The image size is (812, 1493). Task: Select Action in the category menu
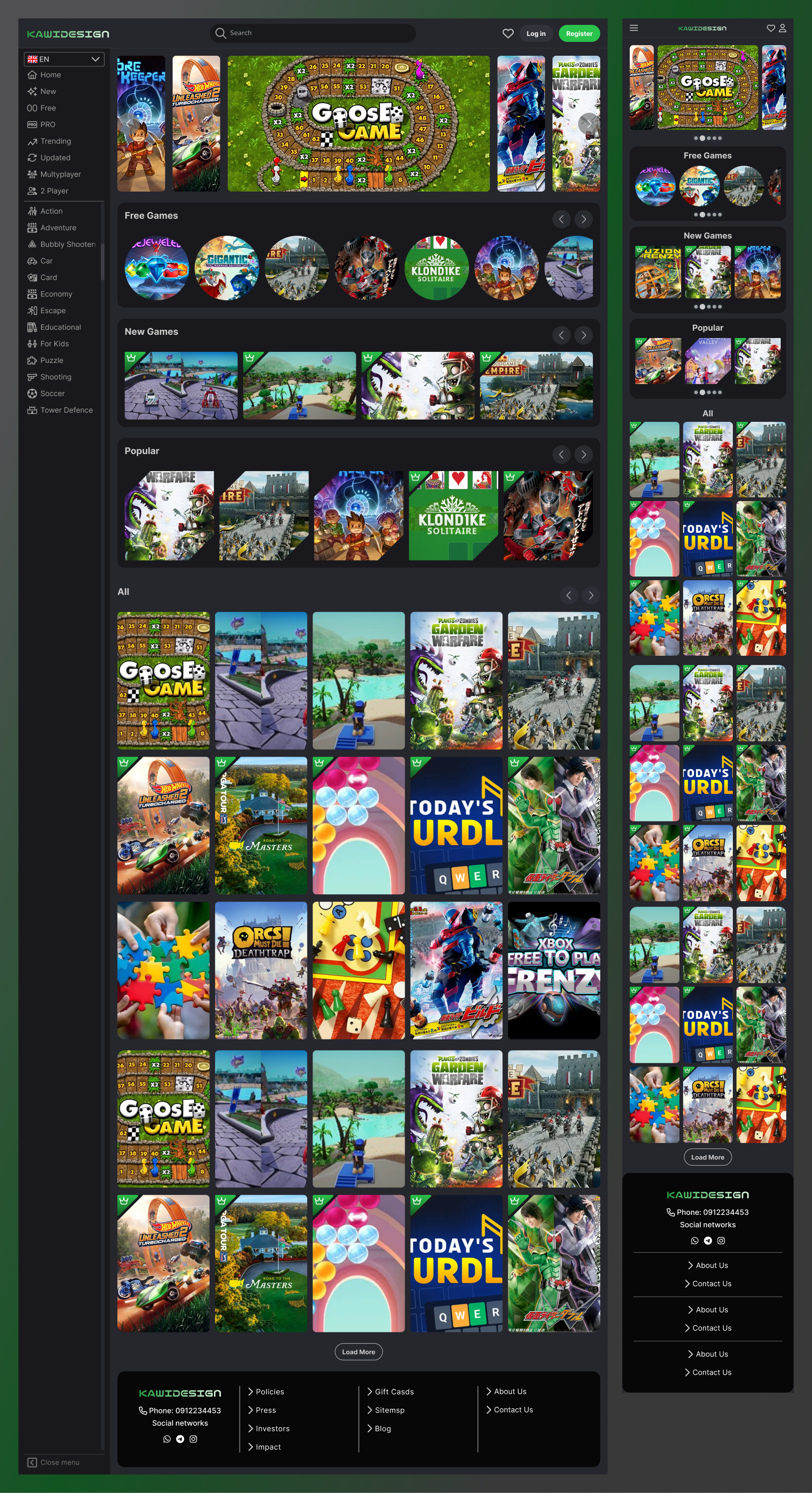(33, 211)
